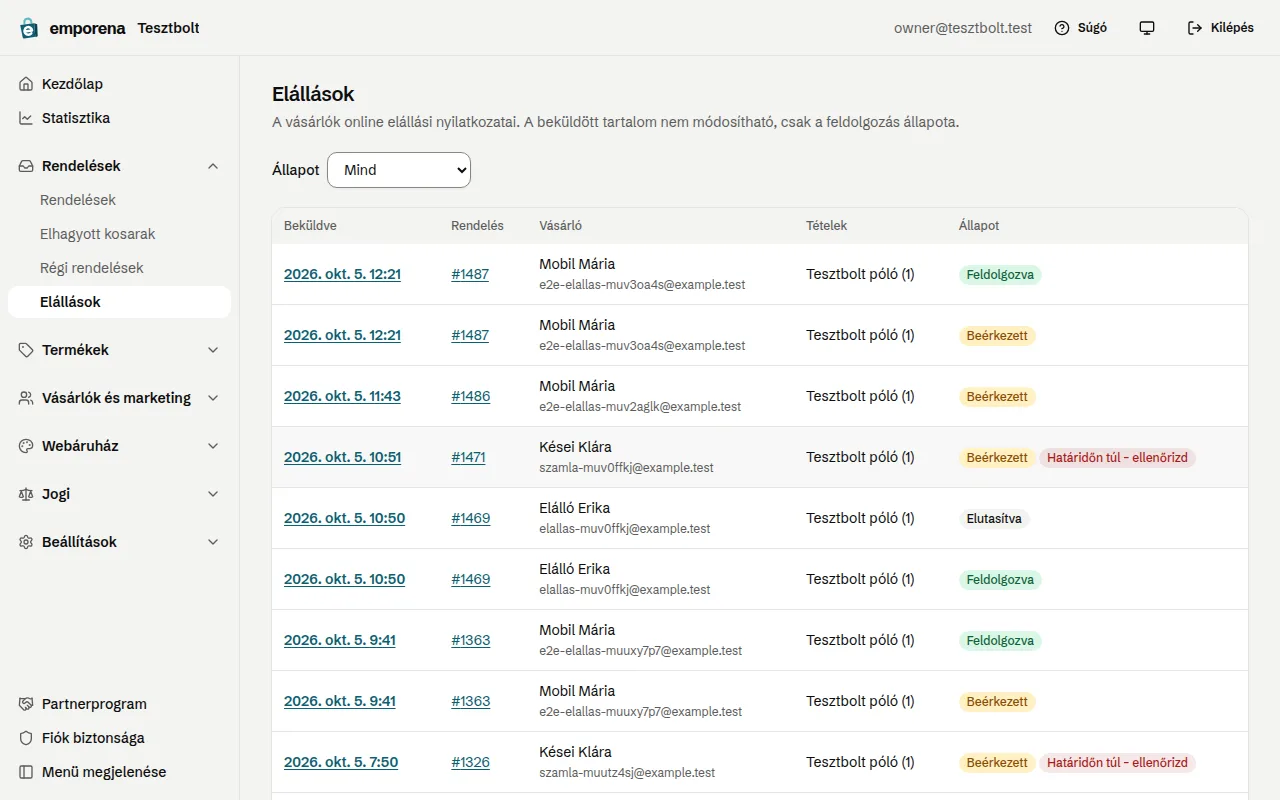The height and width of the screenshot is (800, 1280).
Task: Click the Rendelések inbox icon
Action: point(26,166)
